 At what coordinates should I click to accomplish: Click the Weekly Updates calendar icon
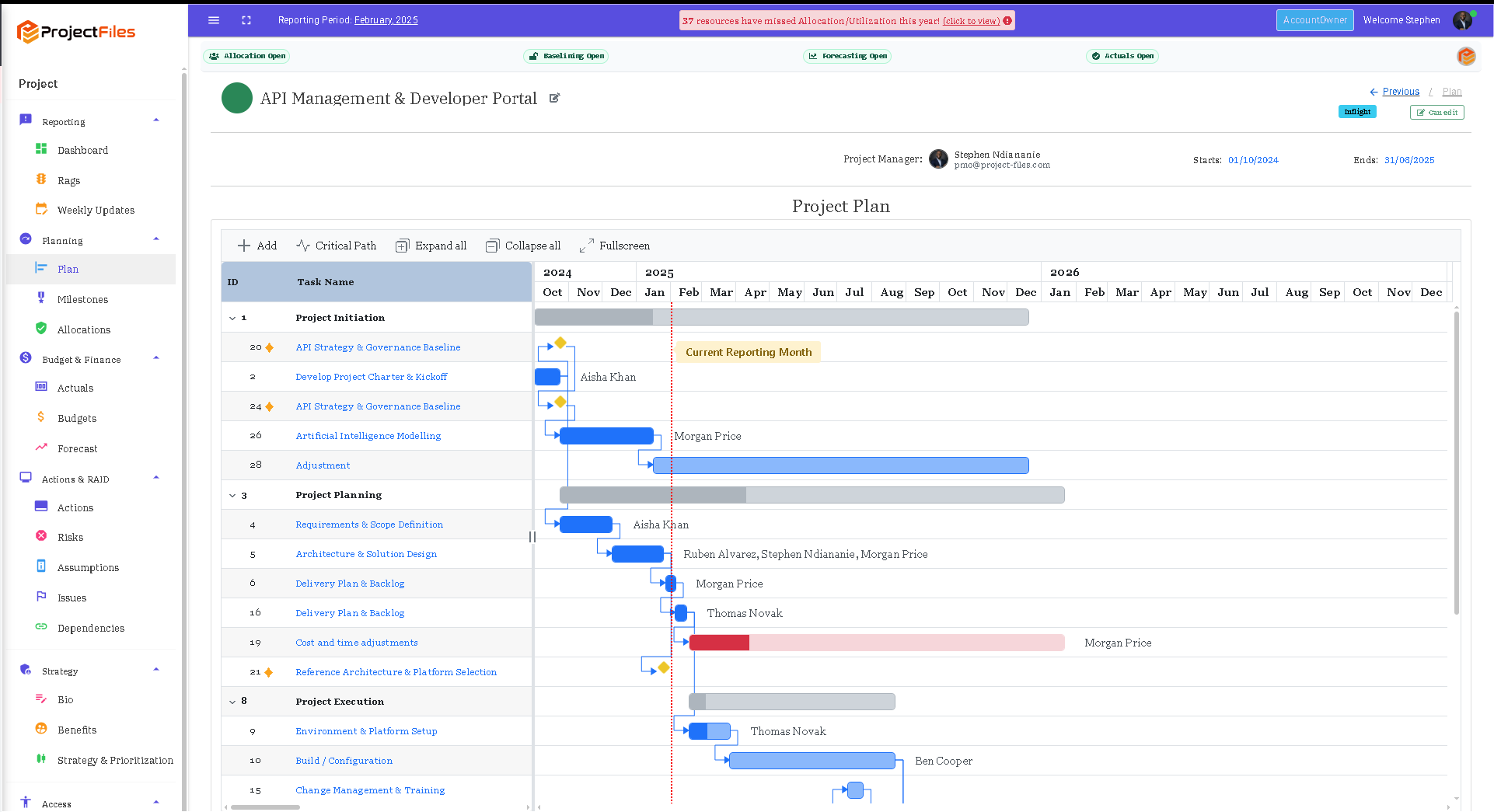tap(41, 209)
